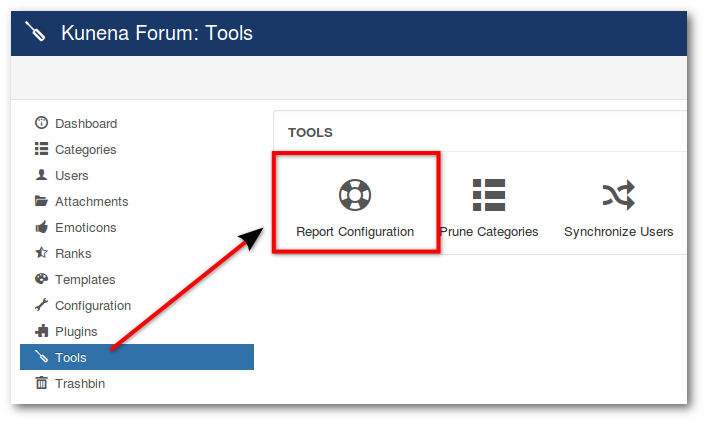Open the Dashboard menu entry
This screenshot has height=423, width=706.
(x=86, y=123)
